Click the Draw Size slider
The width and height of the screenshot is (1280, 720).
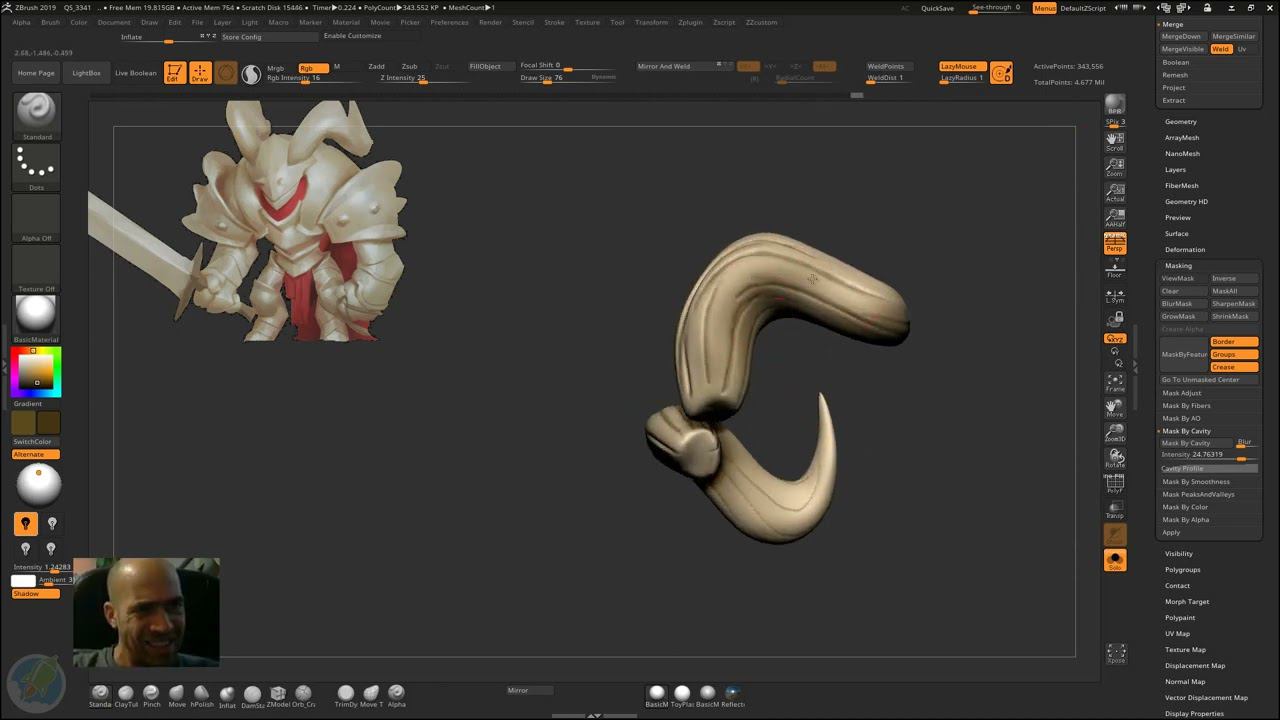point(545,78)
